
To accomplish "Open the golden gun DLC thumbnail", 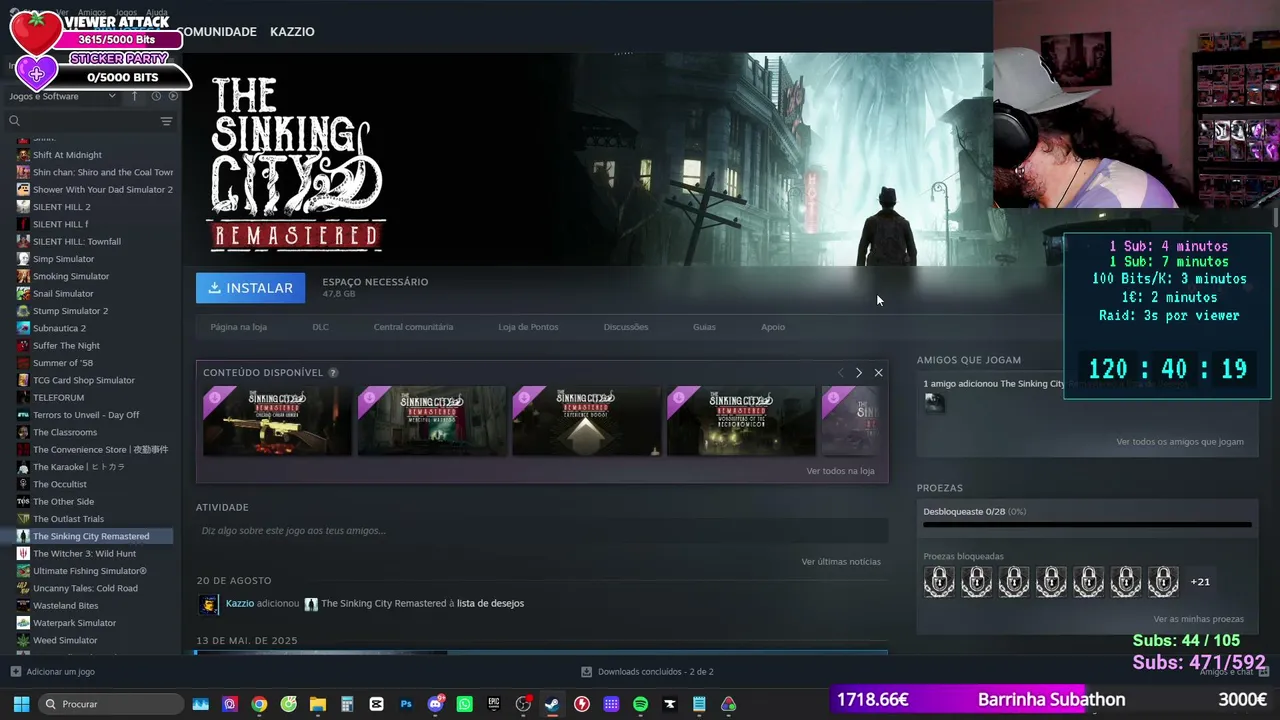I will pyautogui.click(x=277, y=421).
